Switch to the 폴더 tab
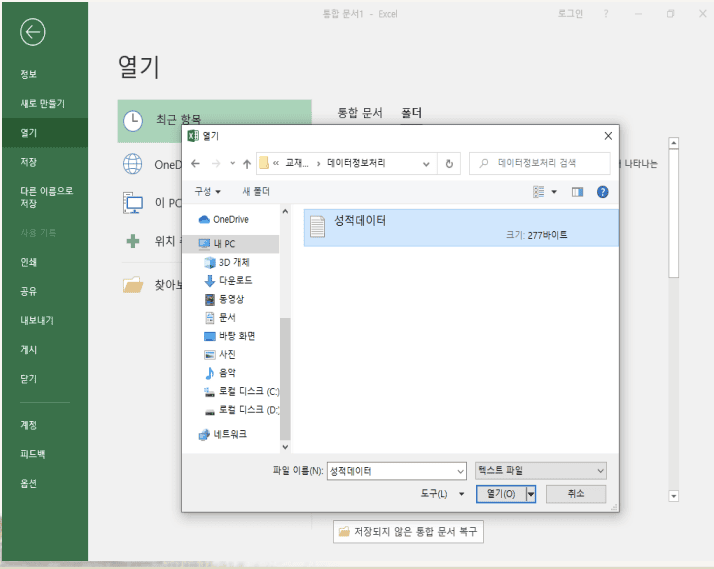 [x=411, y=114]
